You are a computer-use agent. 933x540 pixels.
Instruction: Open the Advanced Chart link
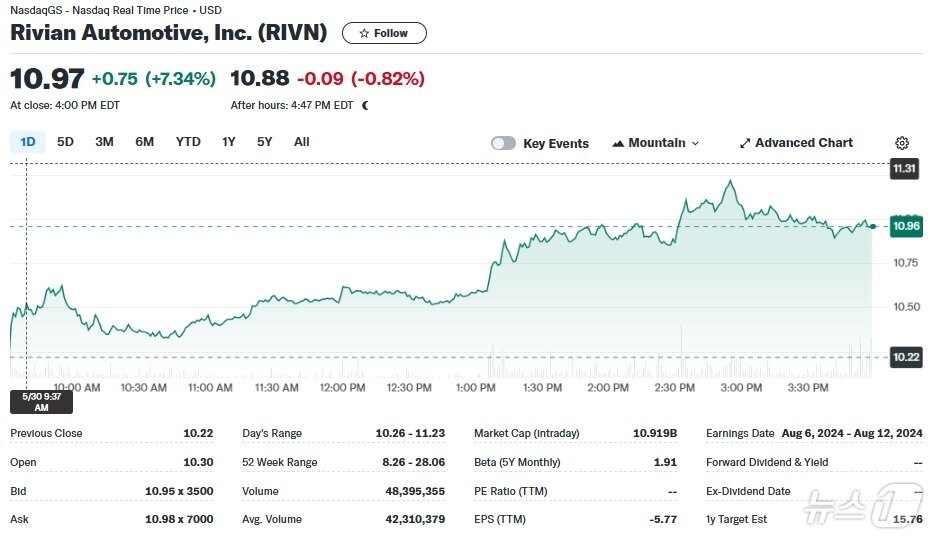coord(796,143)
